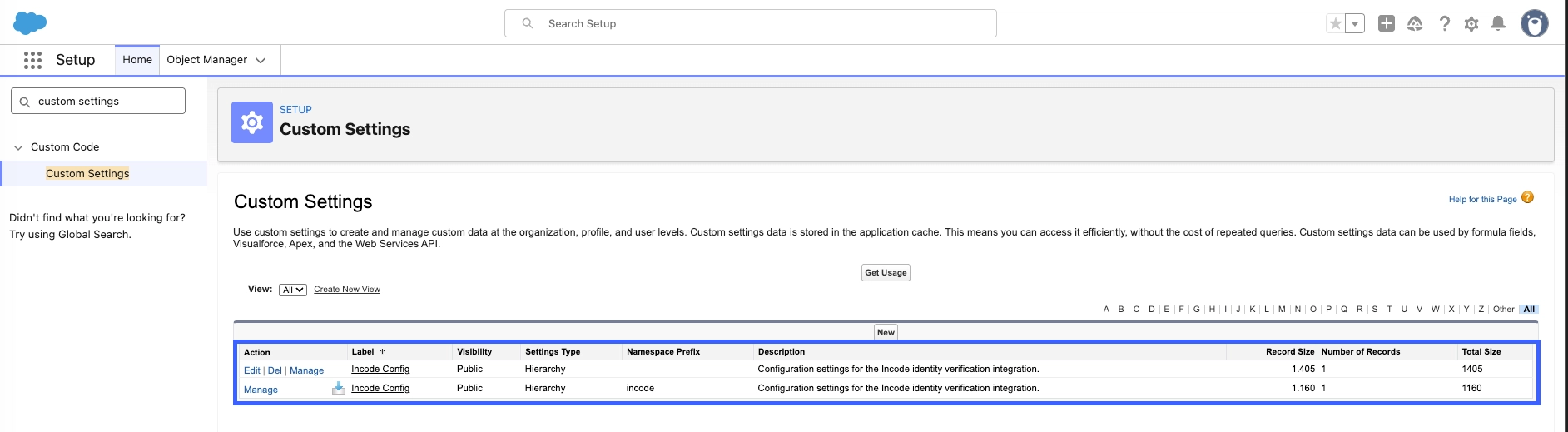This screenshot has width=1568, height=432.
Task: Expand the Object Manager tab chevron
Action: point(261,60)
